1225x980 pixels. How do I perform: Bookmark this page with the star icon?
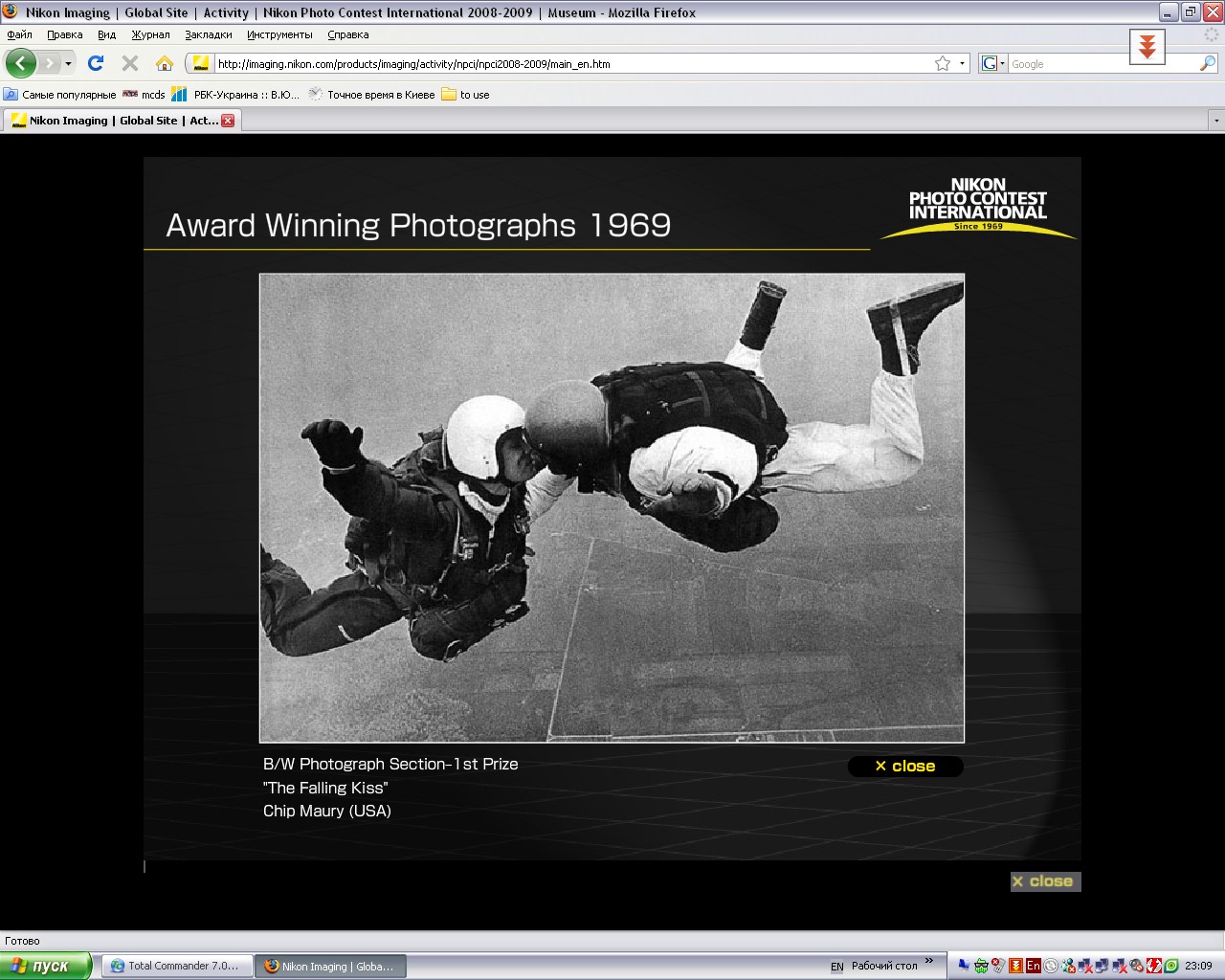pyautogui.click(x=943, y=64)
